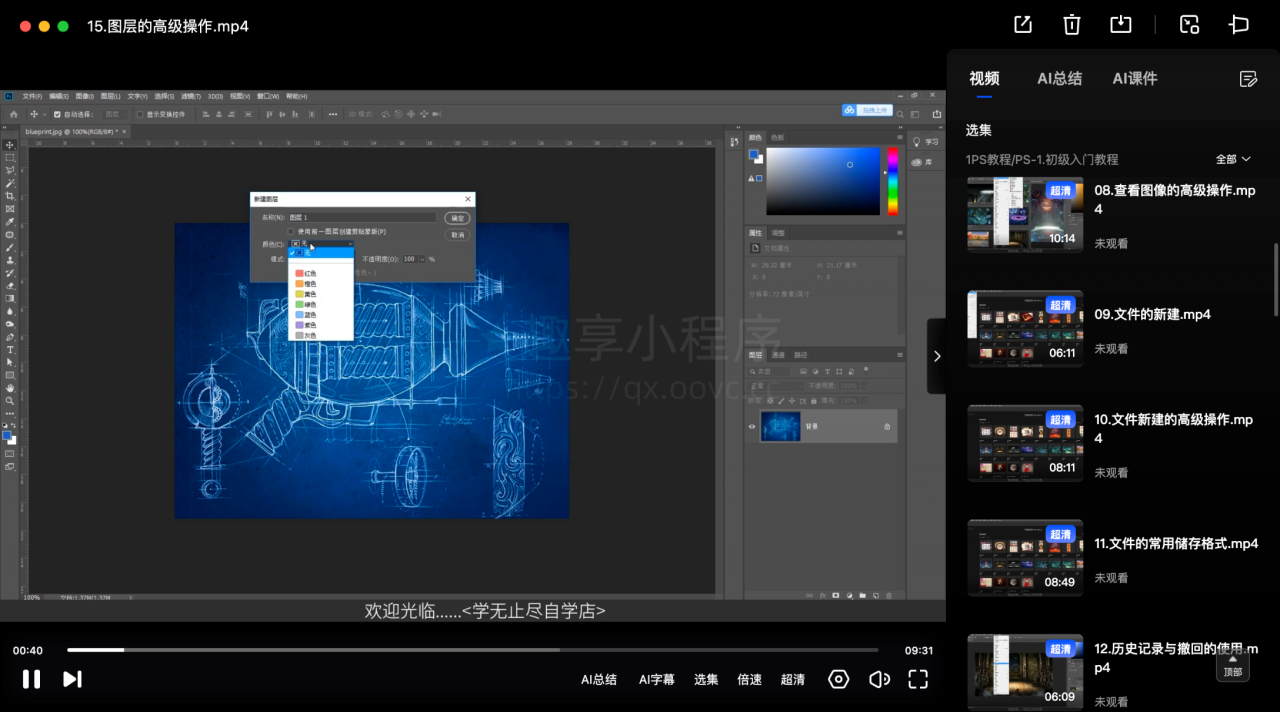Click the 顶部 back-to-top button
1280x712 pixels.
[1232, 665]
